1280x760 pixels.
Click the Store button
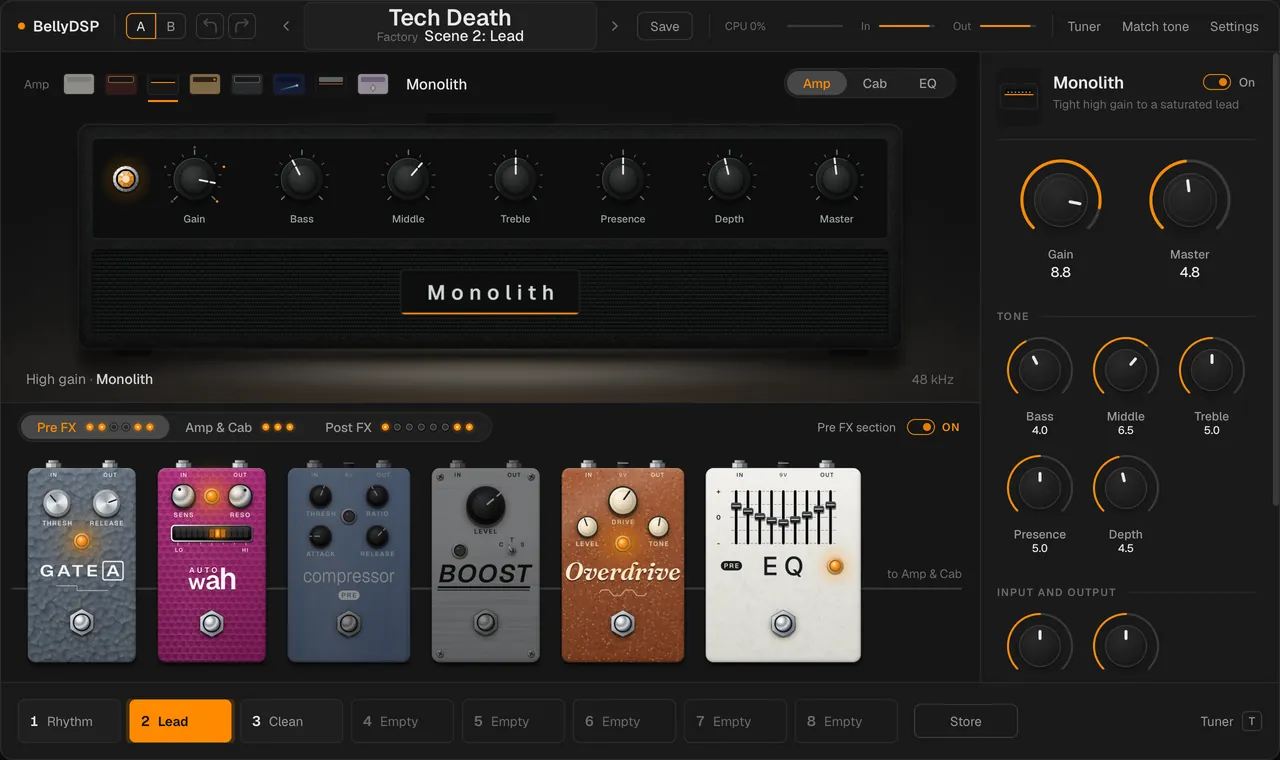click(x=965, y=721)
